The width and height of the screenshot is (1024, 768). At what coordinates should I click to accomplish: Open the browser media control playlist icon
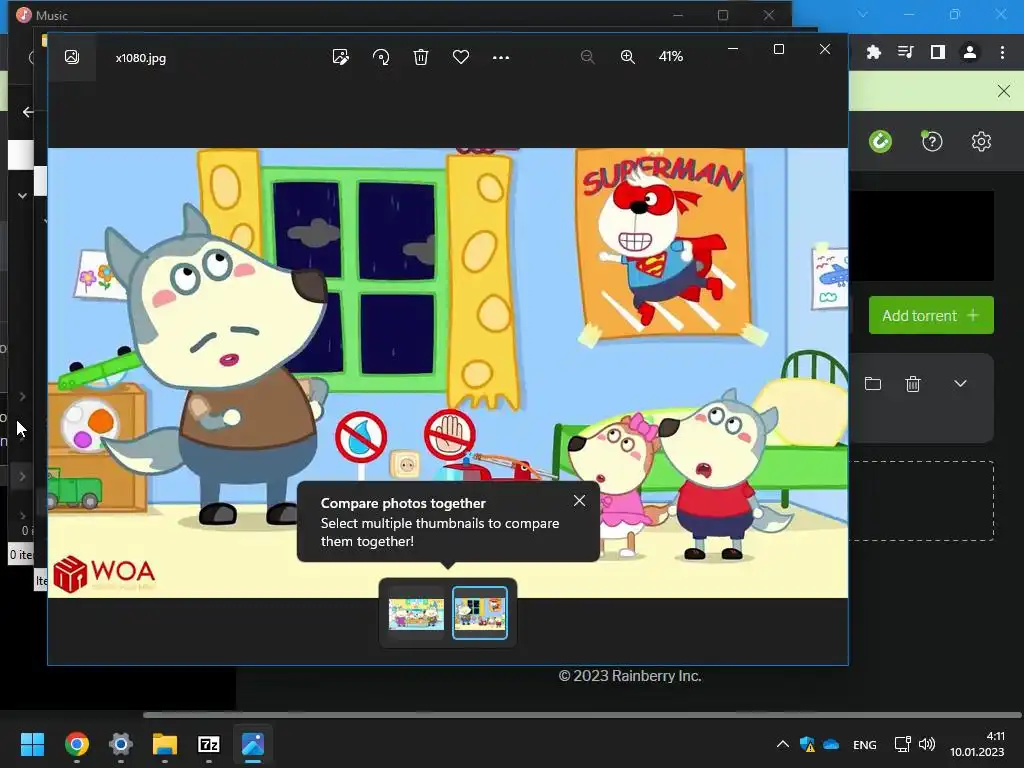pos(905,52)
